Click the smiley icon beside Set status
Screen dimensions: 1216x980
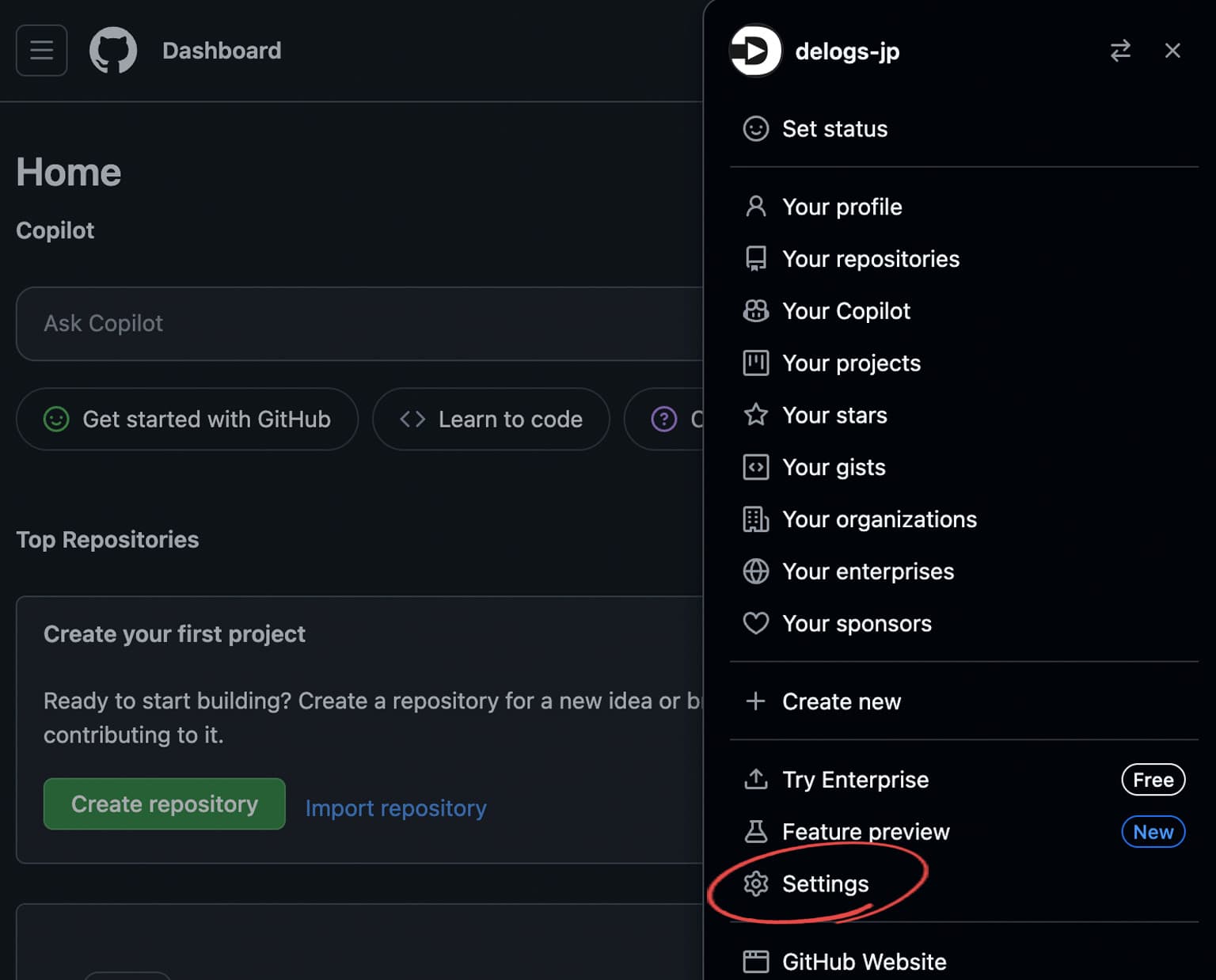756,128
